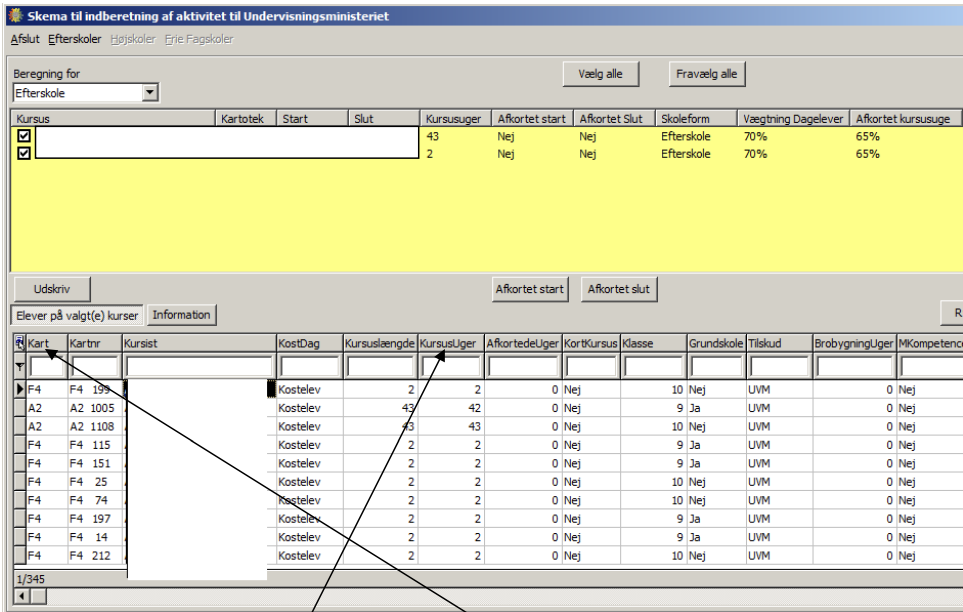
Task: Click the Klasse filter input field
Action: pyautogui.click(x=653, y=367)
